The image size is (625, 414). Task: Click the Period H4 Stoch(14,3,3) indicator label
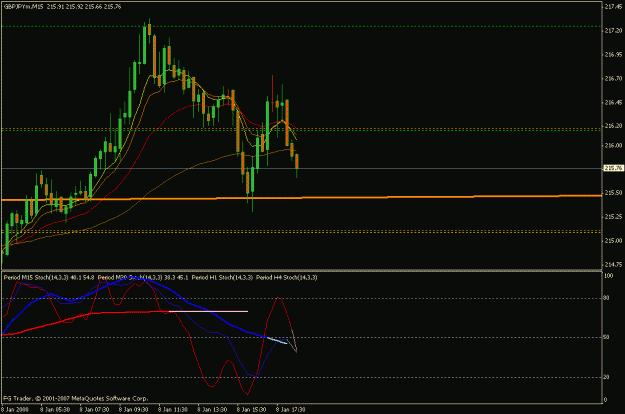point(287,277)
